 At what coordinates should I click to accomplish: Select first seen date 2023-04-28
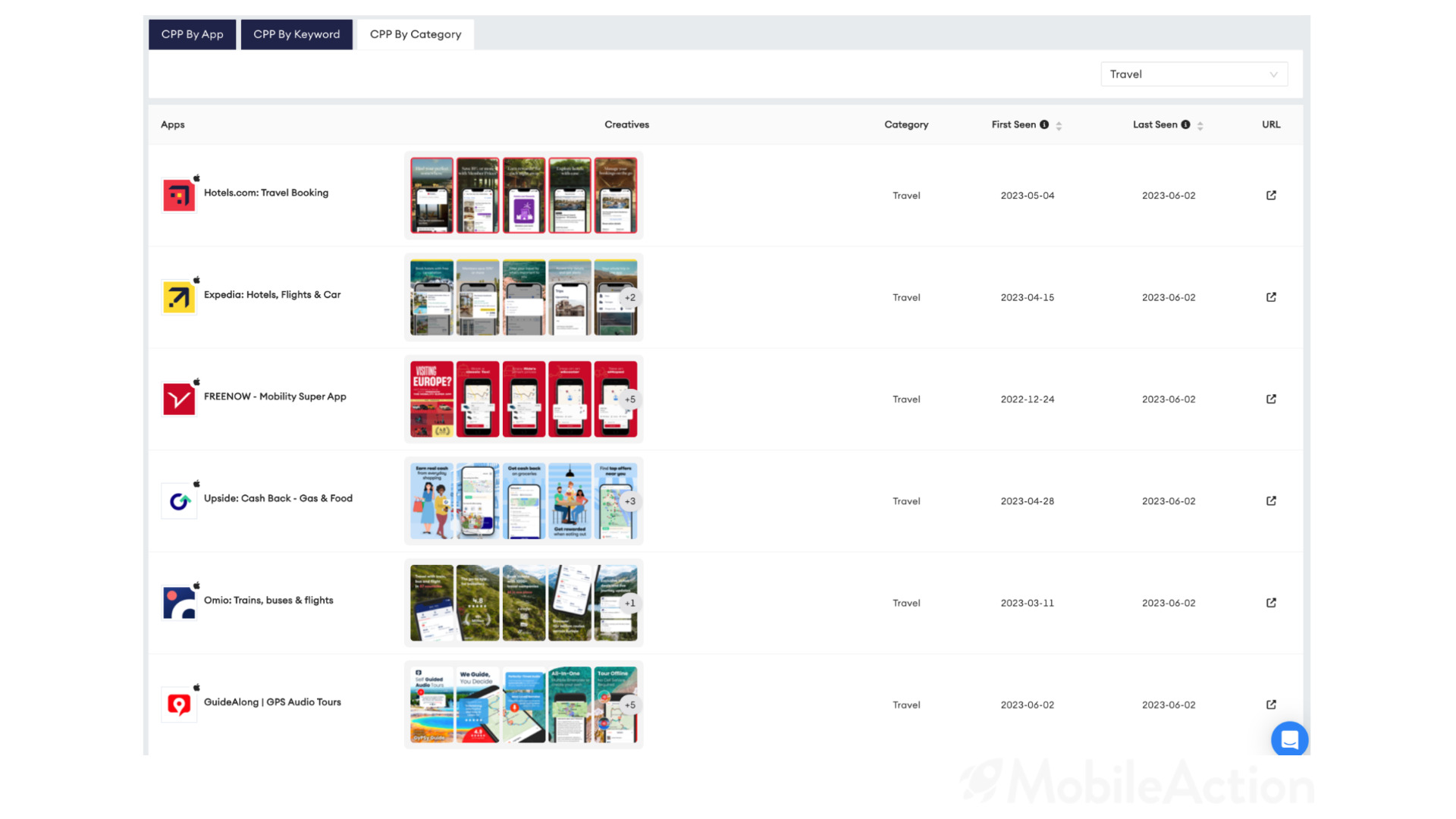(x=1027, y=501)
